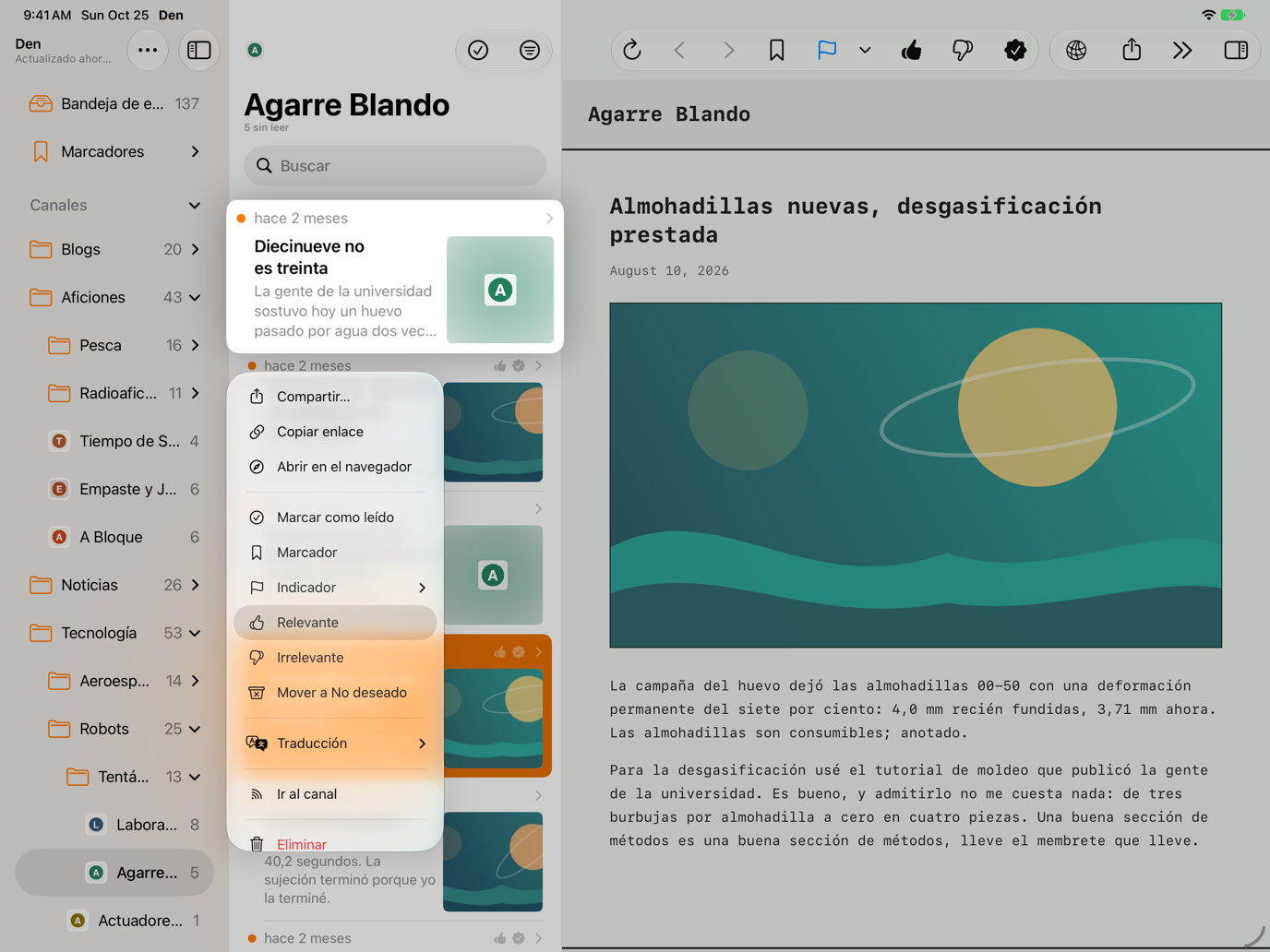Go forward with the right arrow
Image resolution: width=1270 pixels, height=952 pixels.
pyautogui.click(x=728, y=50)
